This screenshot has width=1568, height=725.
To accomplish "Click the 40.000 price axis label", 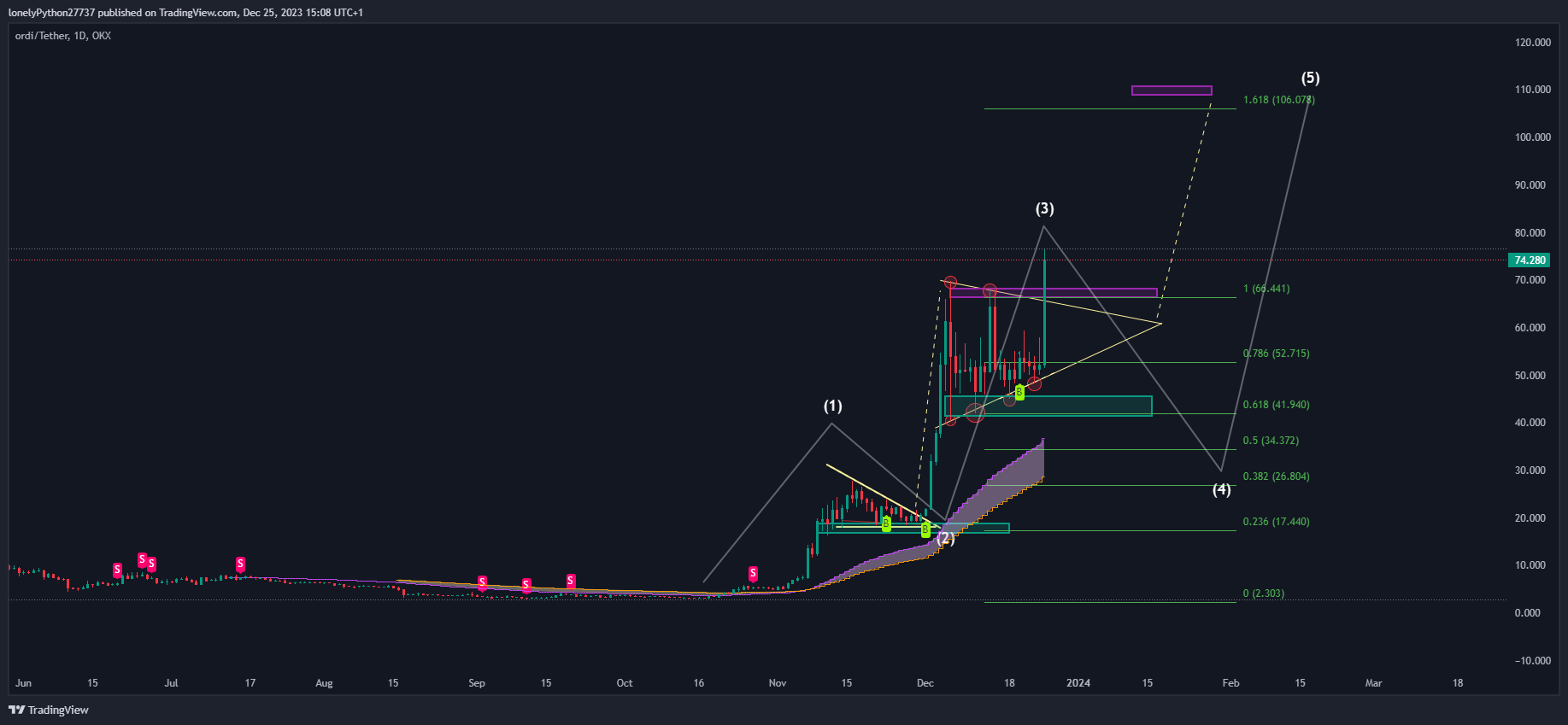I will pos(1530,423).
